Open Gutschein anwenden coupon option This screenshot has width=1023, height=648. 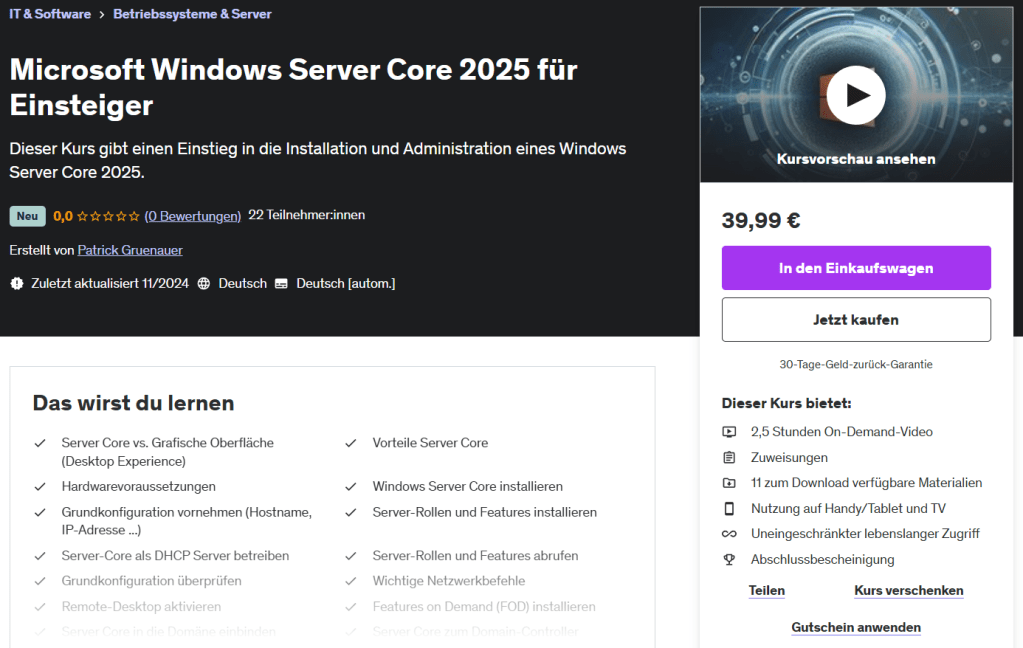pyautogui.click(x=856, y=628)
